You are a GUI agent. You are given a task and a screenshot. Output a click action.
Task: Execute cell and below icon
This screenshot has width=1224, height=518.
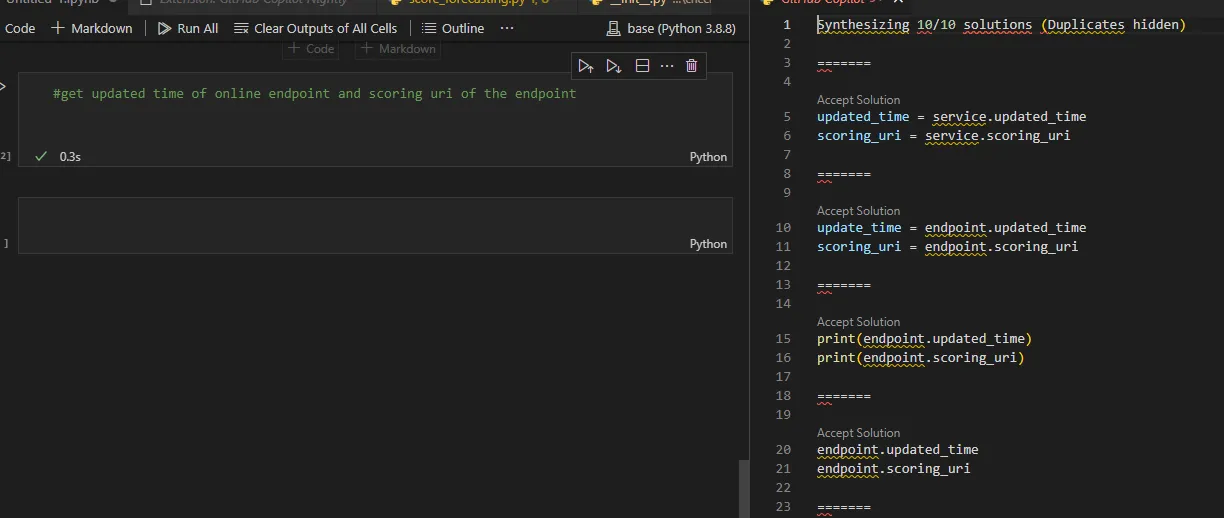(x=614, y=66)
